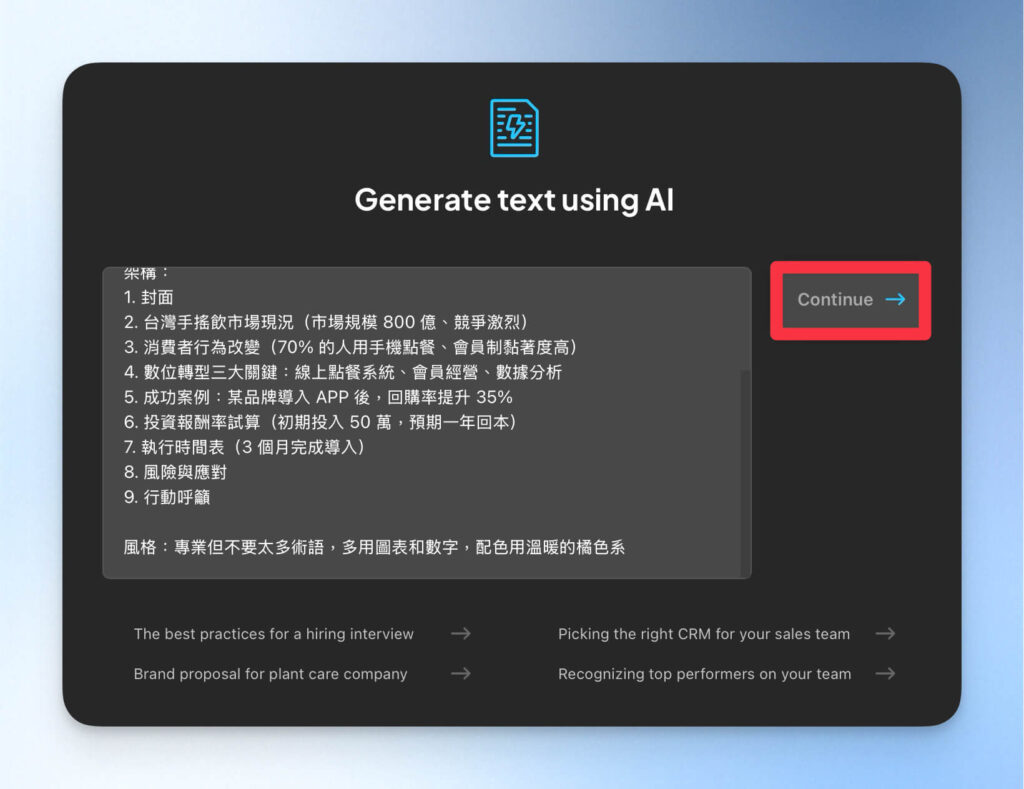Screen dimensions: 1024x789
Task: Click the 'Generate text using AI' heading
Action: 512,199
